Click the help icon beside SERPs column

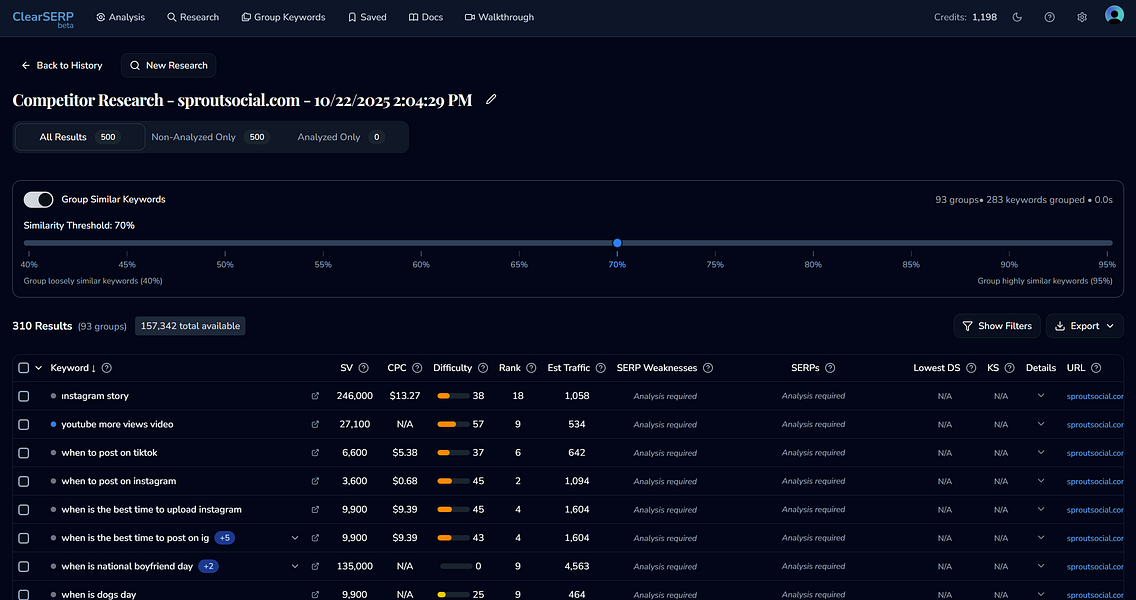[830, 368]
